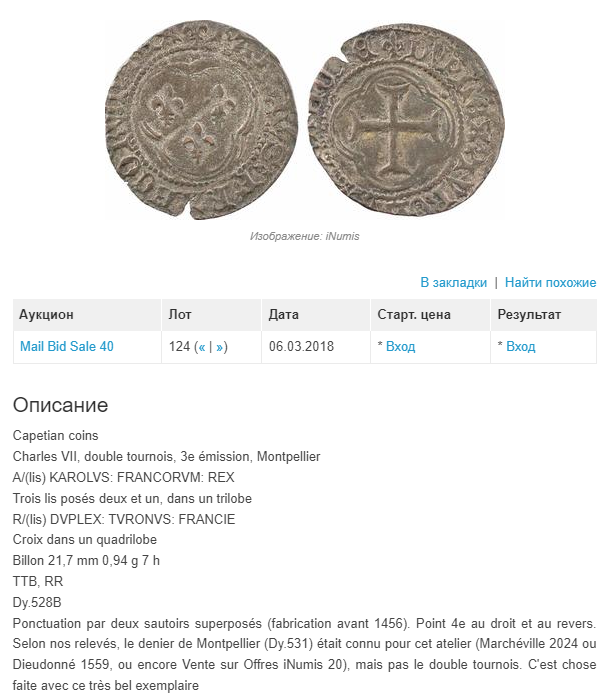
Task: Click Вход link under Старт. цена
Action: point(400,346)
